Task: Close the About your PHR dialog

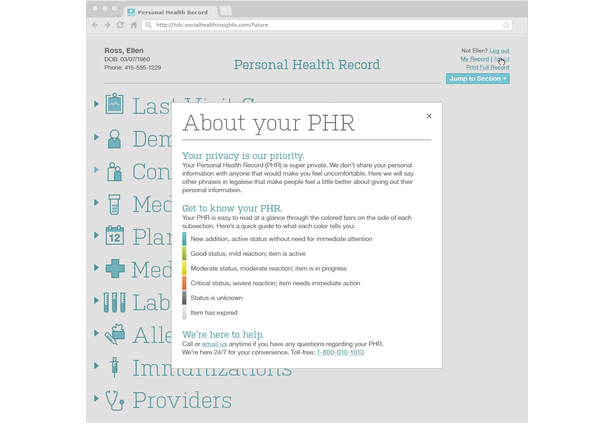Action: coord(429,116)
